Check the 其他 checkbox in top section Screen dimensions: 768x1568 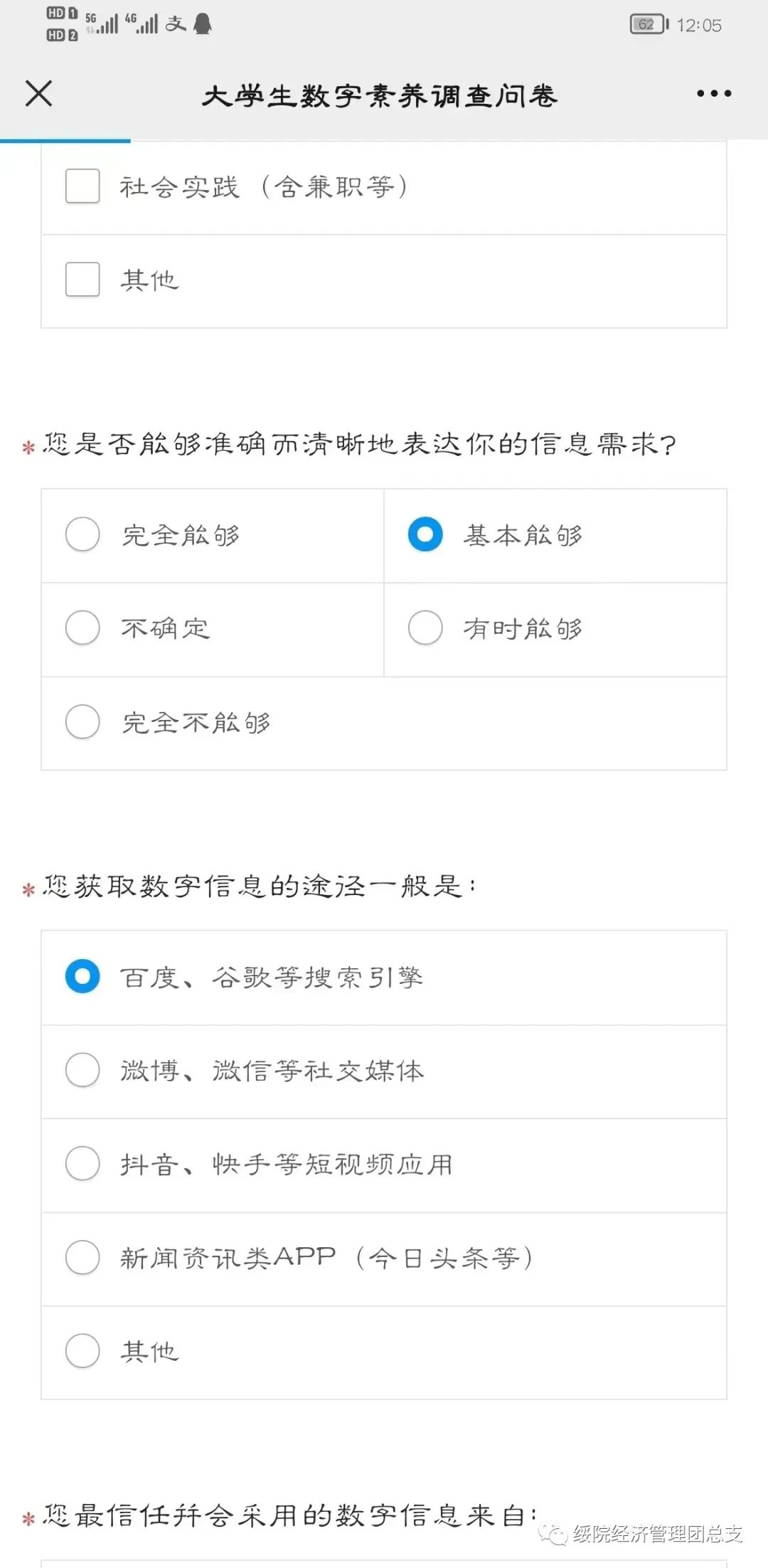pyautogui.click(x=82, y=280)
